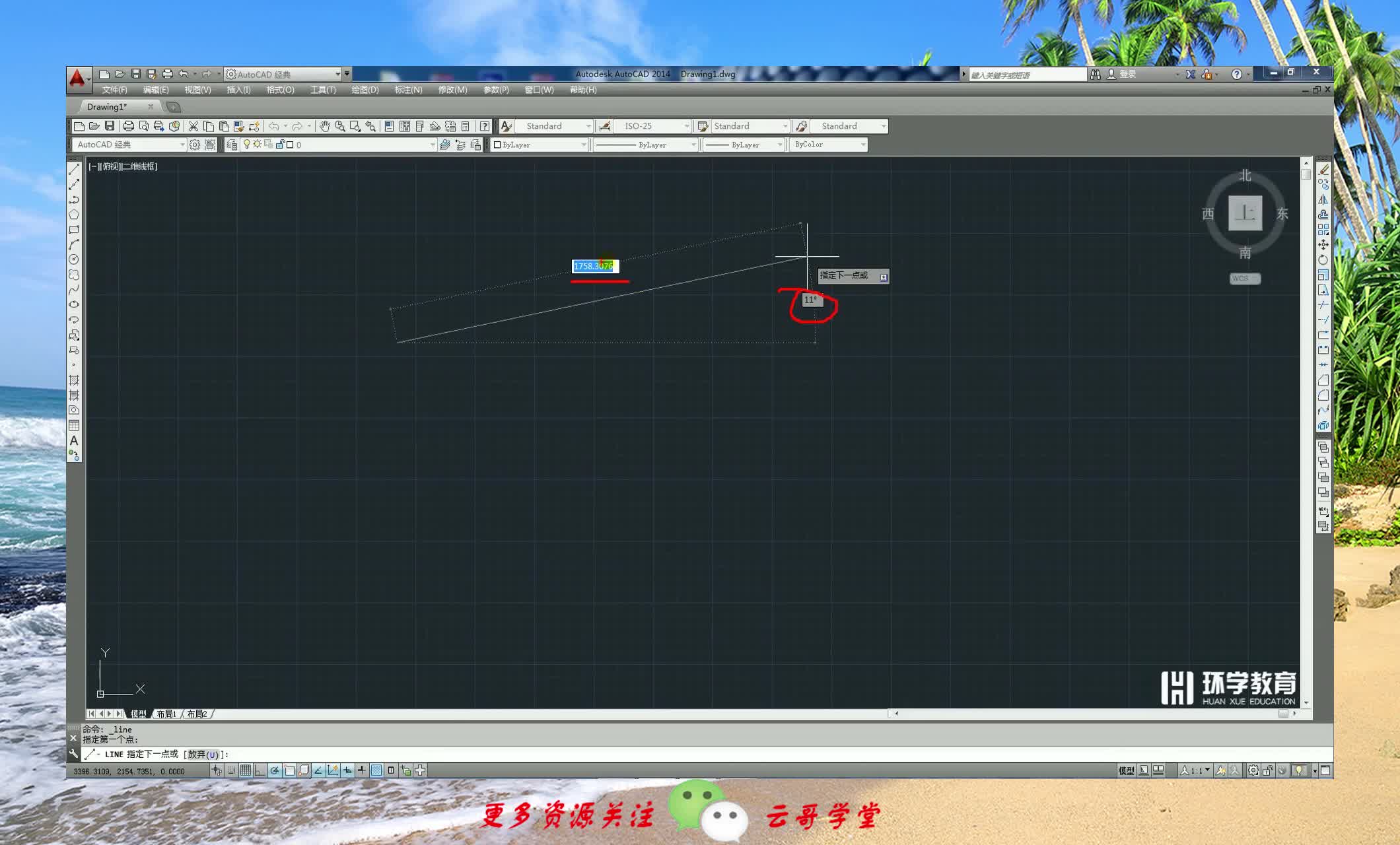The width and height of the screenshot is (1400, 845).
Task: Open the 绘图(D) menu
Action: (365, 90)
